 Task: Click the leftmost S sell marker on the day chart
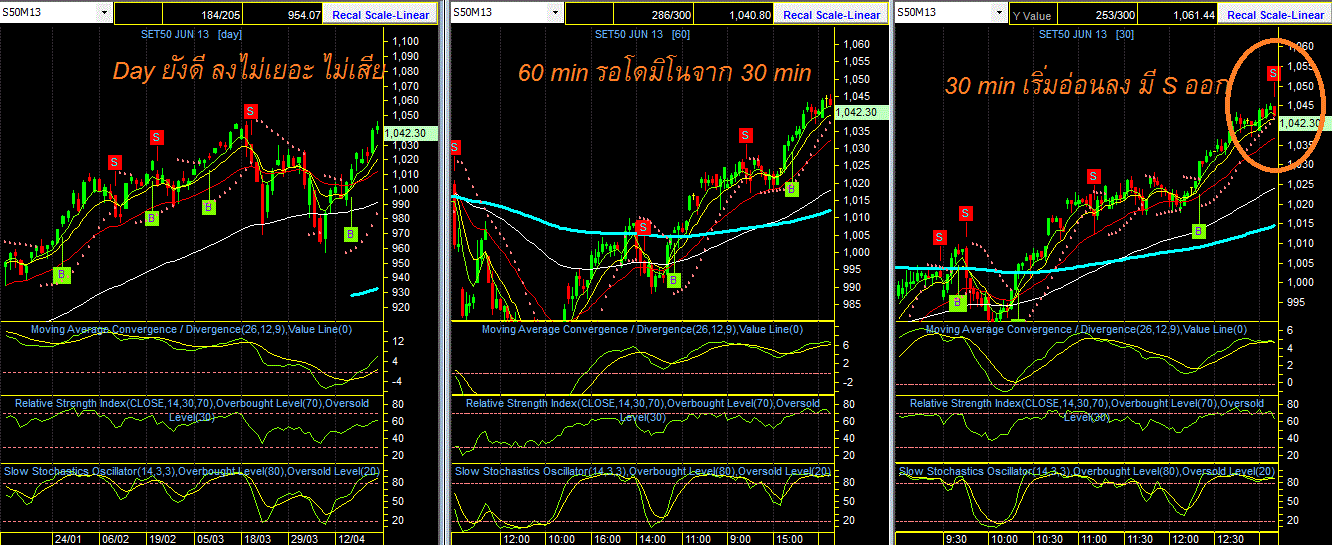pos(115,161)
